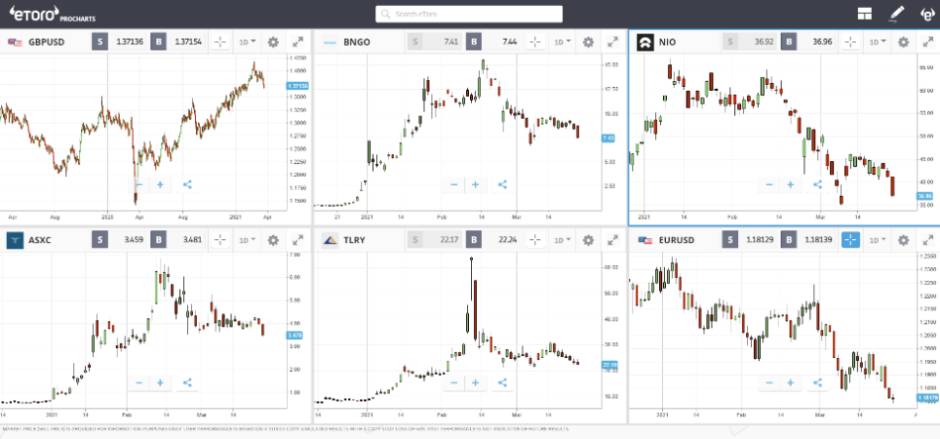The height and width of the screenshot is (439, 940).
Task: Toggle crosshair on the TLRY chart
Action: [x=535, y=240]
